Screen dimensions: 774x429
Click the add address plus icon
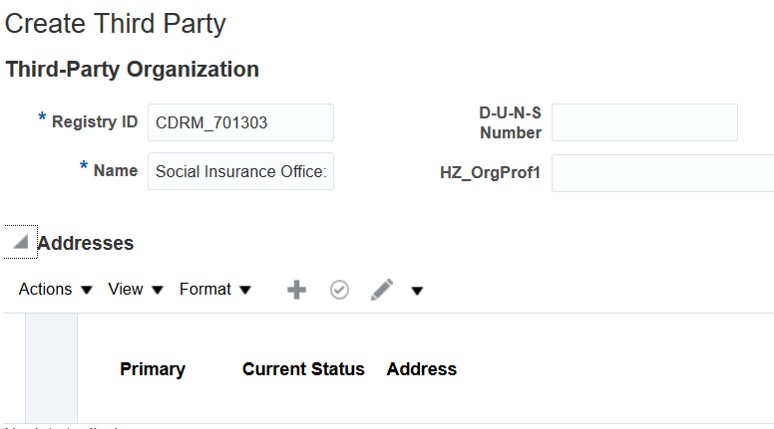(296, 289)
